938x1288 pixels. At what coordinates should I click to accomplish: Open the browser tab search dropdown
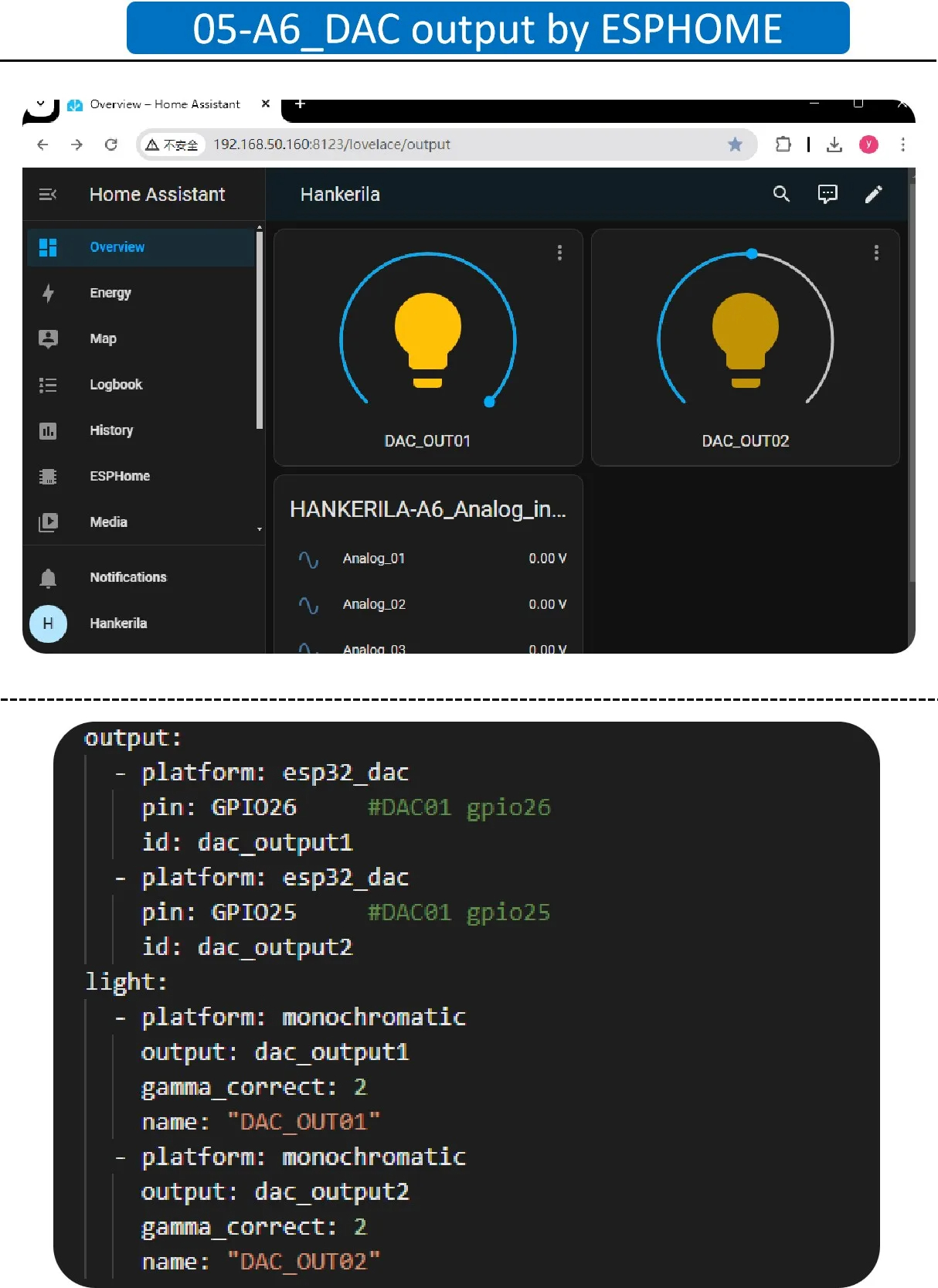point(41,104)
